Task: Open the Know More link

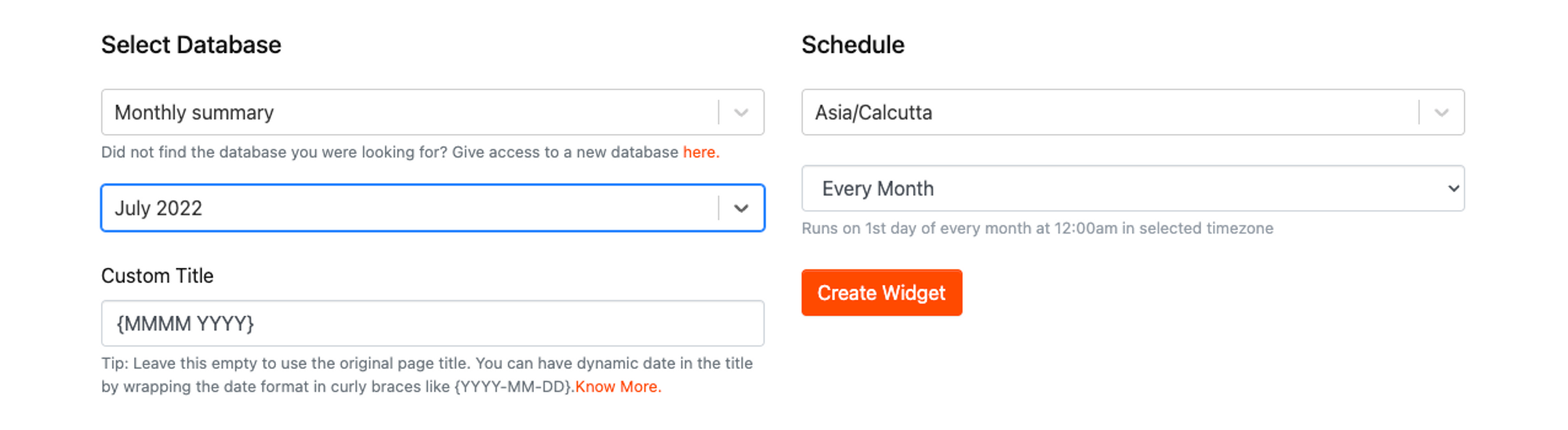Action: tap(618, 387)
